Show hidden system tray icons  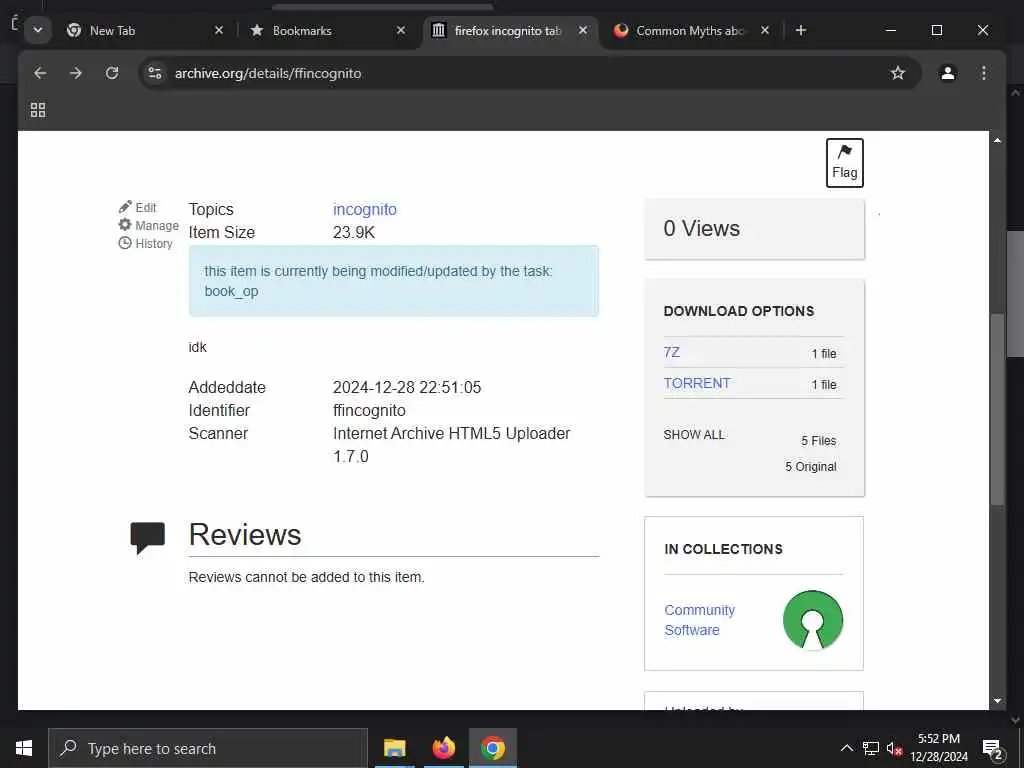tap(846, 748)
